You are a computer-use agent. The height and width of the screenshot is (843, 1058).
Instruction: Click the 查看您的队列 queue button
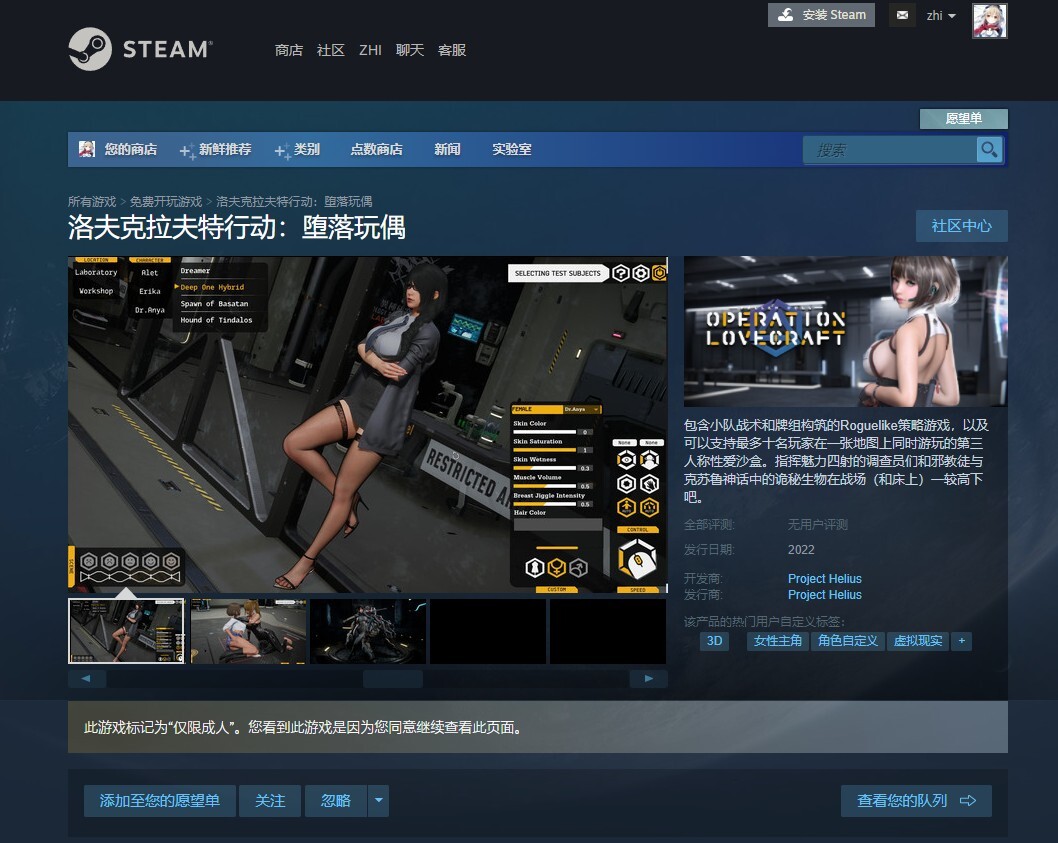click(x=916, y=801)
